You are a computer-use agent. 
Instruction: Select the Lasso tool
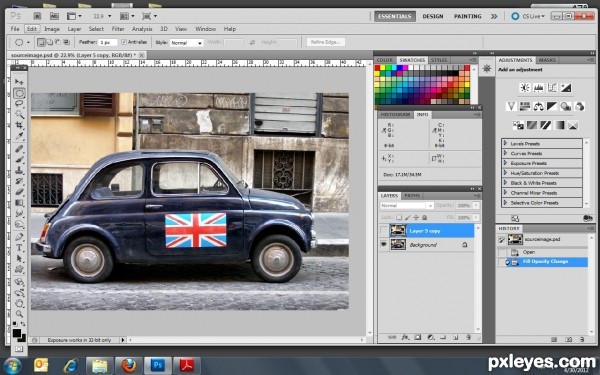coord(19,104)
